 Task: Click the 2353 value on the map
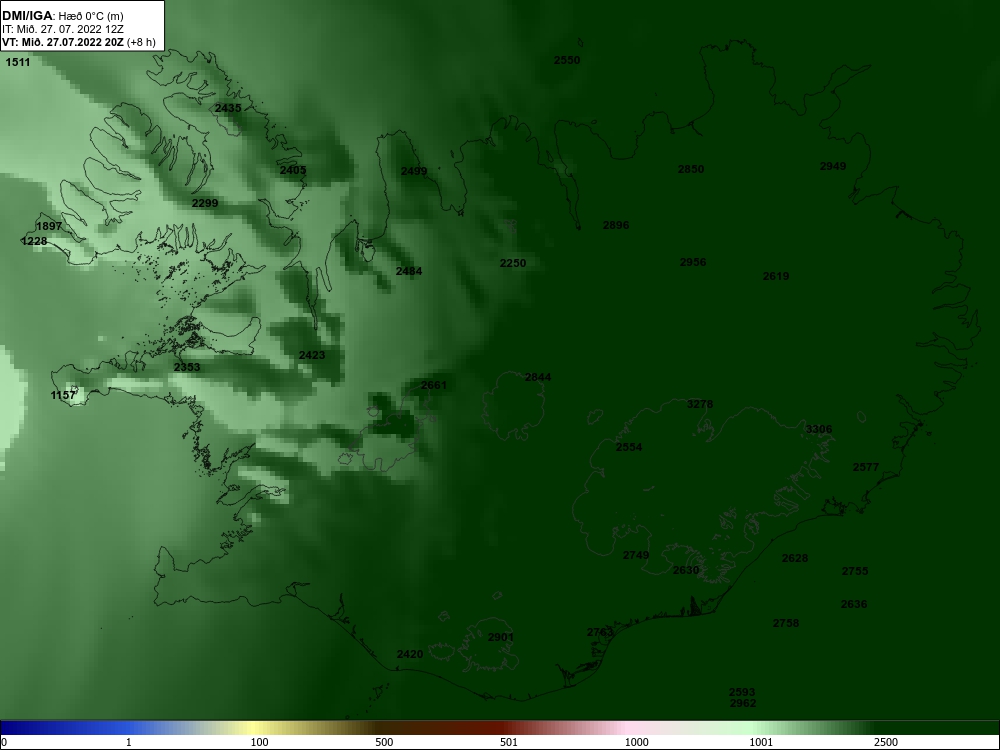[187, 367]
